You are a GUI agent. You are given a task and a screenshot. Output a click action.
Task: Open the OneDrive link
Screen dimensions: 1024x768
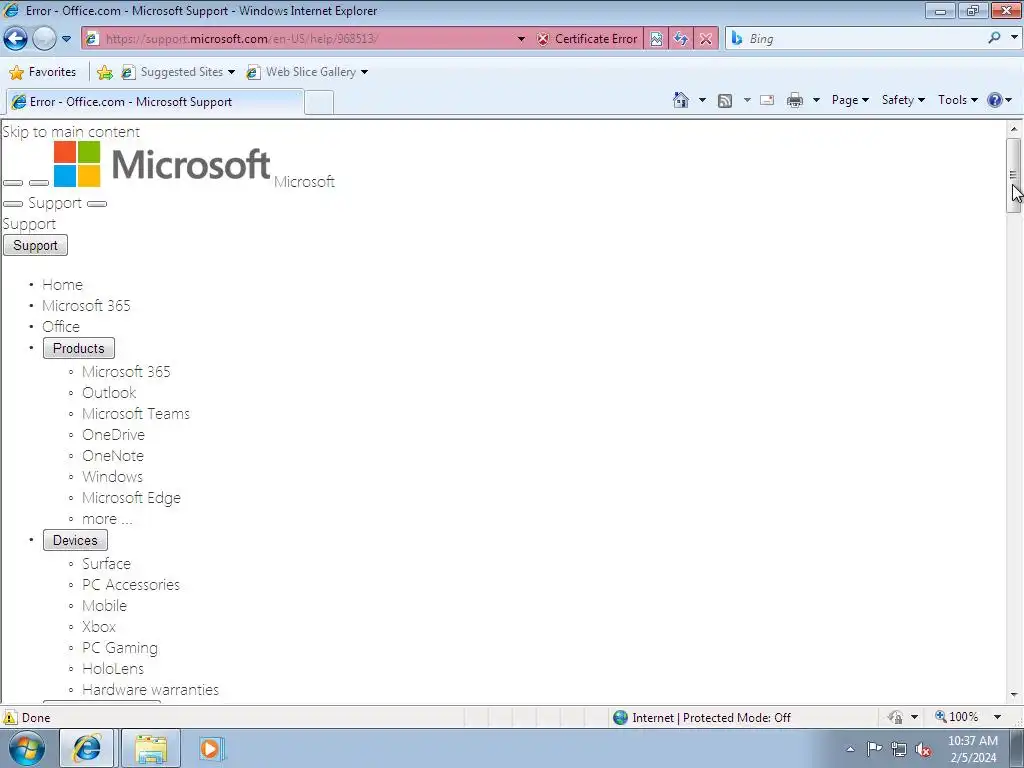click(114, 435)
